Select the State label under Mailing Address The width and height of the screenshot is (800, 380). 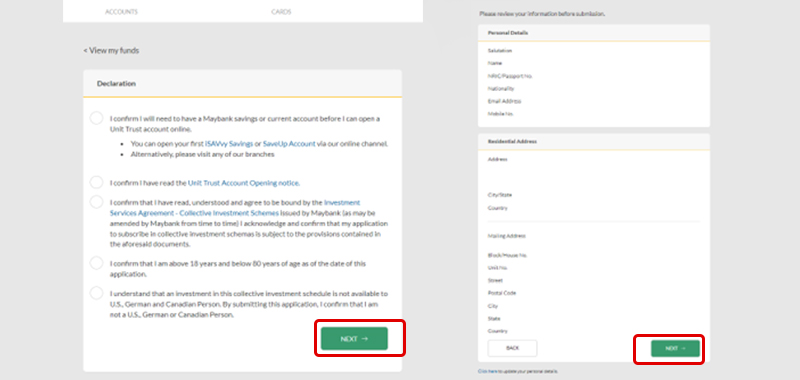click(x=493, y=318)
